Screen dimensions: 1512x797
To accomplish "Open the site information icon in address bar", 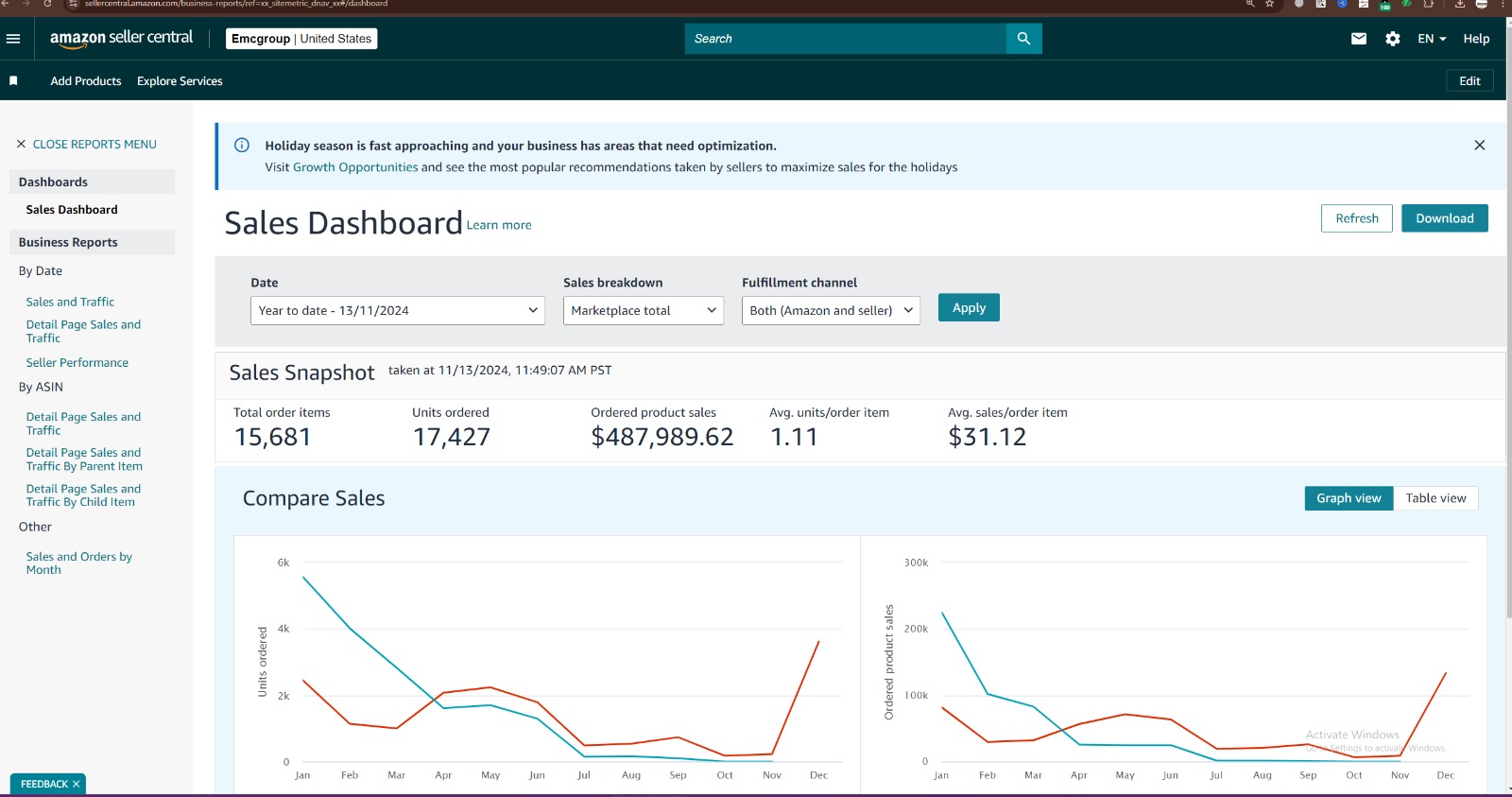I will pyautogui.click(x=73, y=4).
